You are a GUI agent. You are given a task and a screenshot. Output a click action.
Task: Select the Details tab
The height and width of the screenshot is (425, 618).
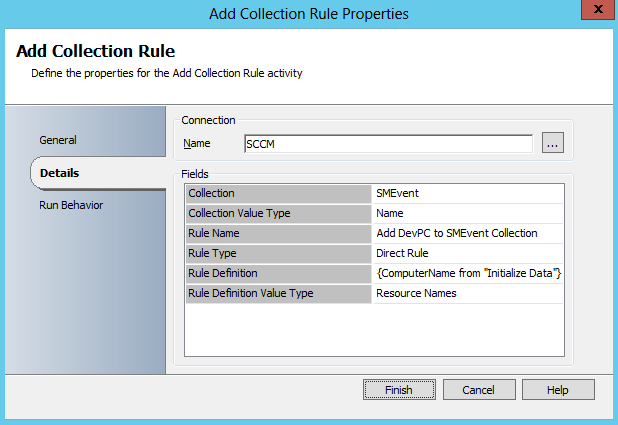(x=60, y=173)
